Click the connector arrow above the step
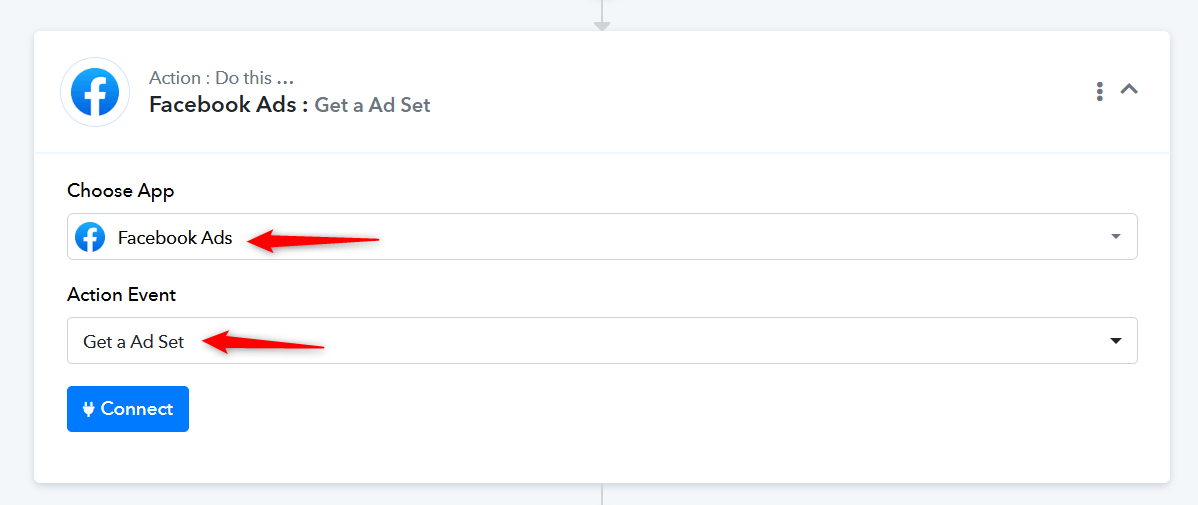Screen dimensions: 1198x505 pyautogui.click(x=602, y=26)
